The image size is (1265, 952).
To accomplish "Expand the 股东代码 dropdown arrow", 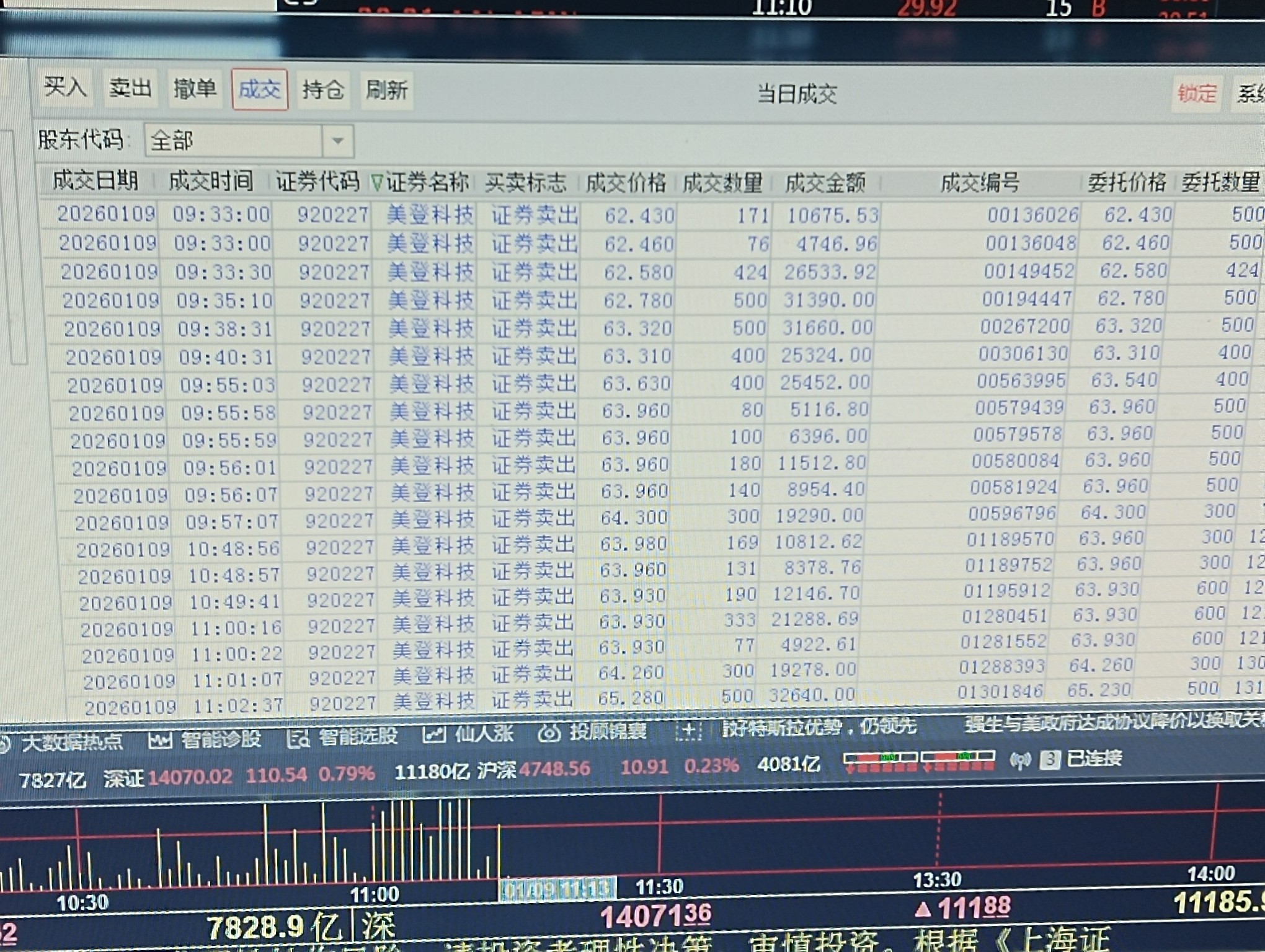I will click(x=338, y=141).
